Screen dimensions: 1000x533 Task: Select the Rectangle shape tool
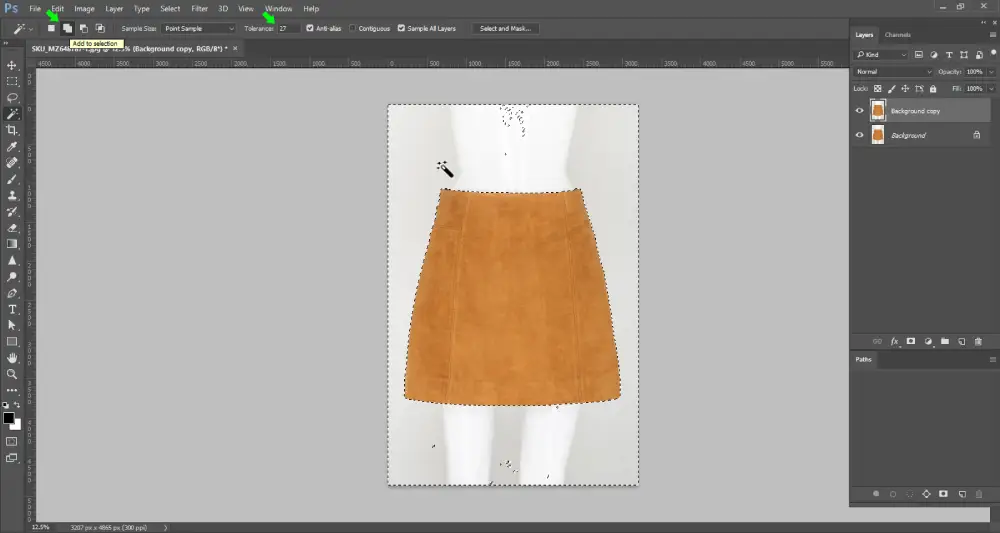point(11,342)
